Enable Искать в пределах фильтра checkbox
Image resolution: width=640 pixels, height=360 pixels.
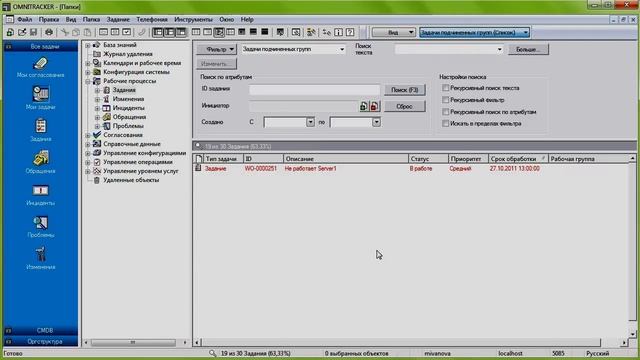pos(446,123)
